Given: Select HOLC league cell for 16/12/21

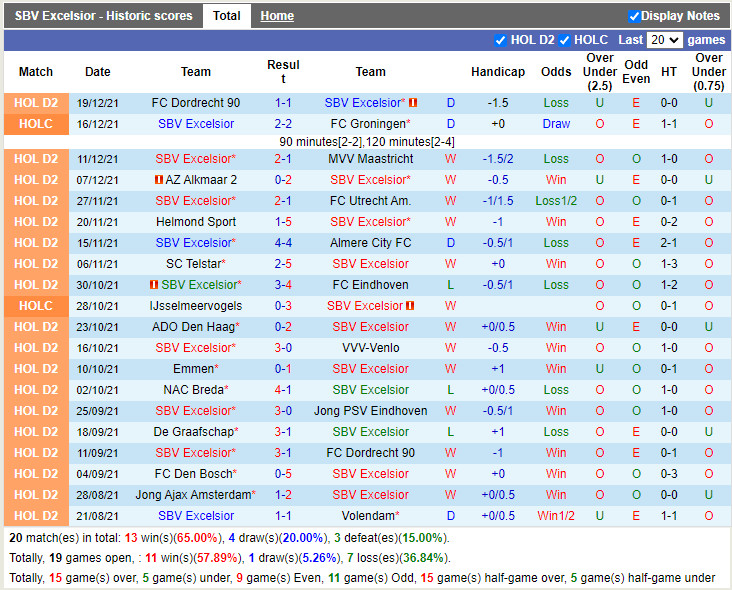Looking at the screenshot, I should click(x=36, y=124).
